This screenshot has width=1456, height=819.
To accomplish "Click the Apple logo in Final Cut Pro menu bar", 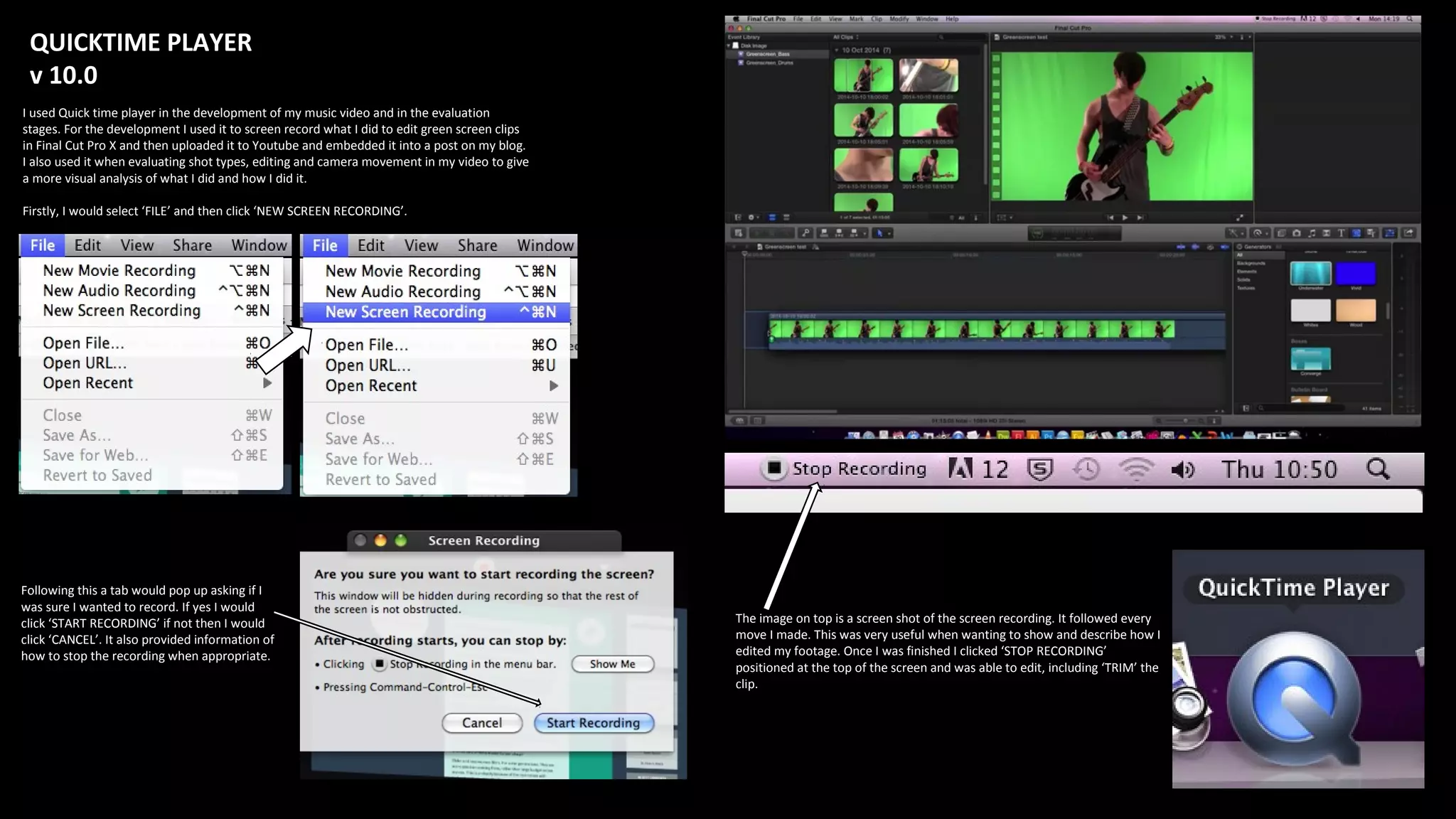I will (x=736, y=19).
